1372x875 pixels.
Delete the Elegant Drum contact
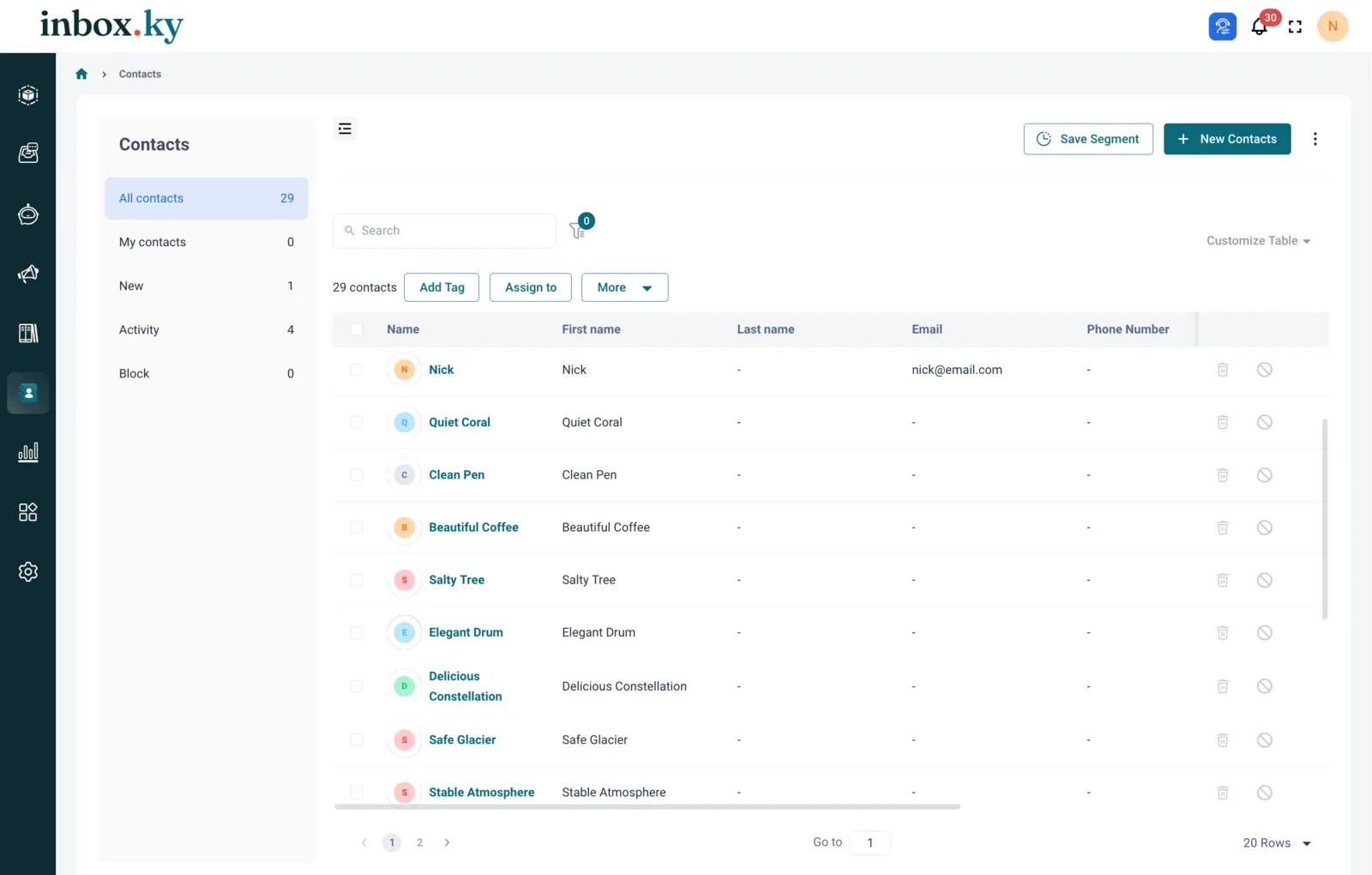[1223, 632]
